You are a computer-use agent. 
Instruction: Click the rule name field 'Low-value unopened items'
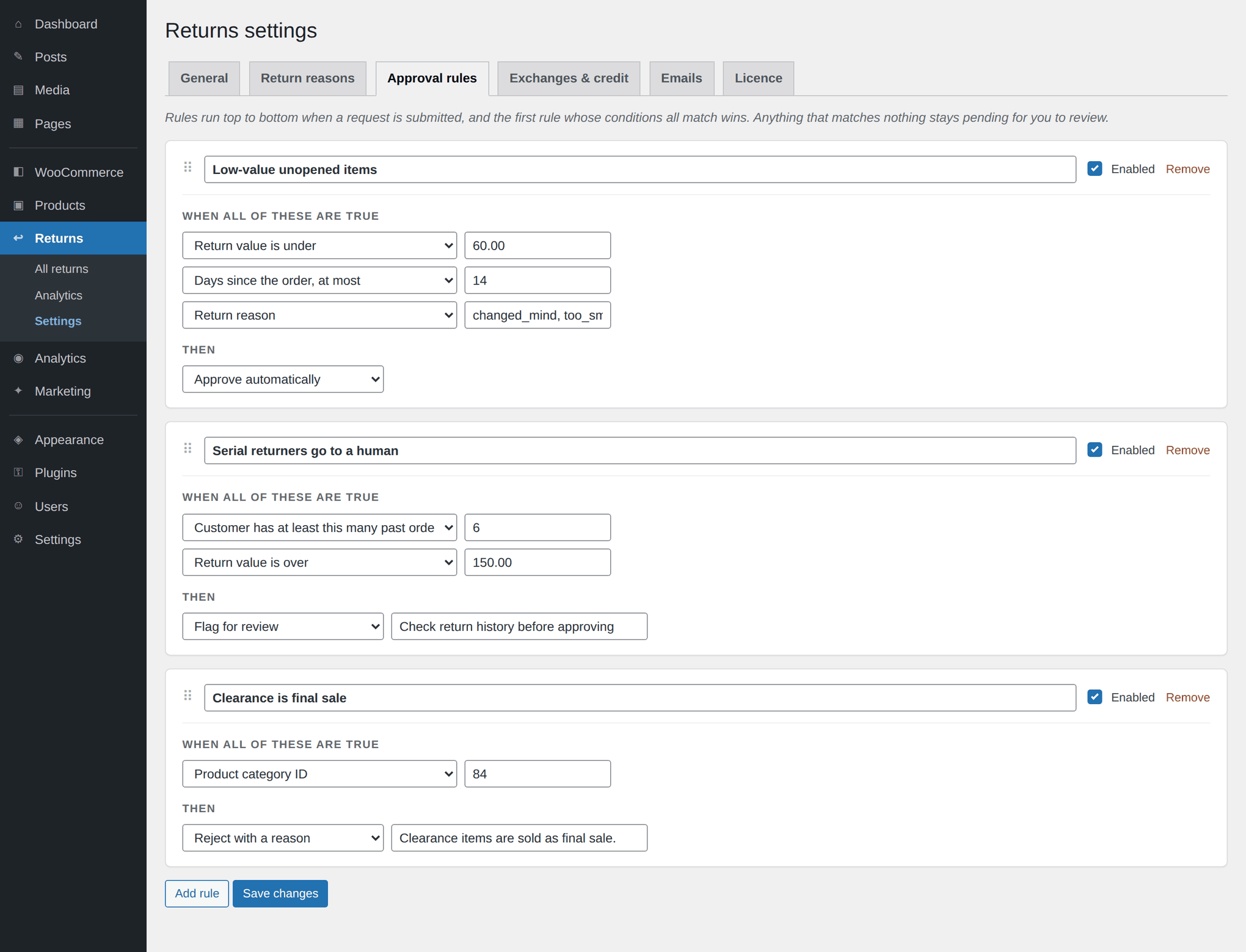(640, 169)
